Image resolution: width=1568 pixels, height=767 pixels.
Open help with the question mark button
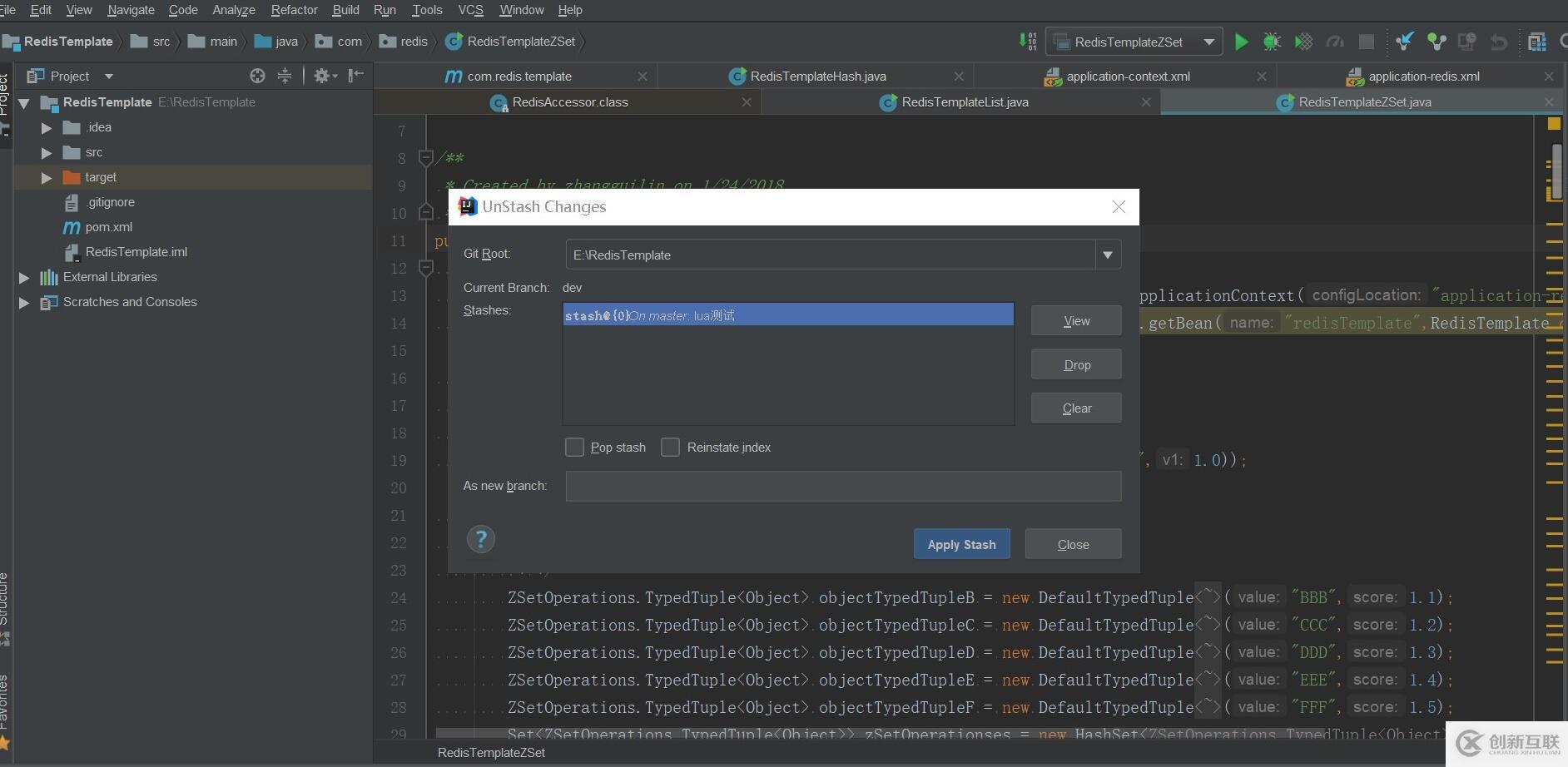[x=481, y=539]
